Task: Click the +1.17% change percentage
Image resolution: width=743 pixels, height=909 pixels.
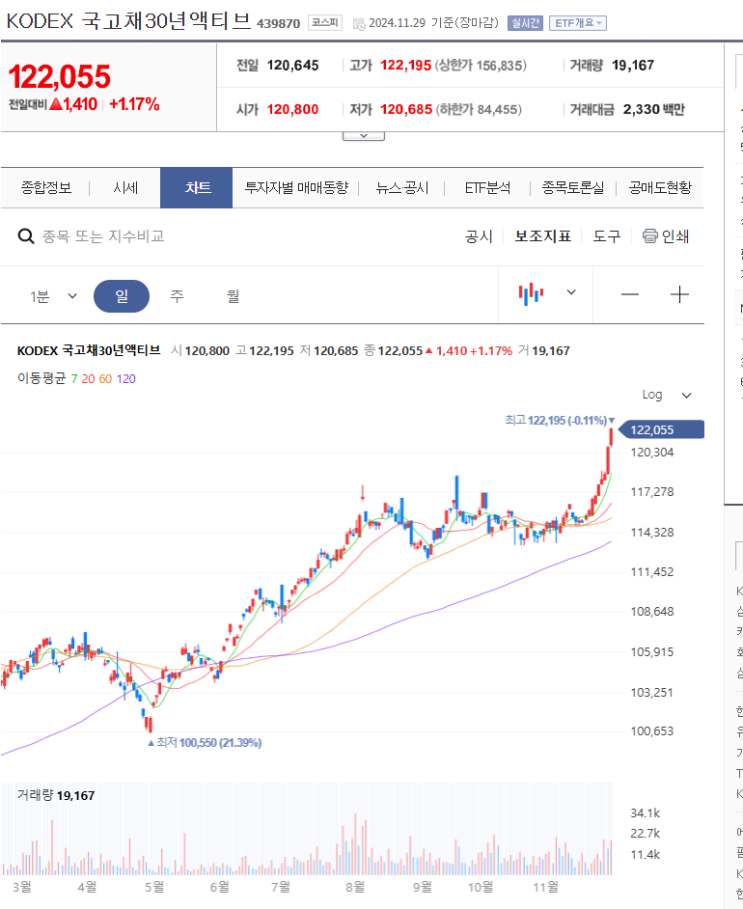Action: point(134,104)
